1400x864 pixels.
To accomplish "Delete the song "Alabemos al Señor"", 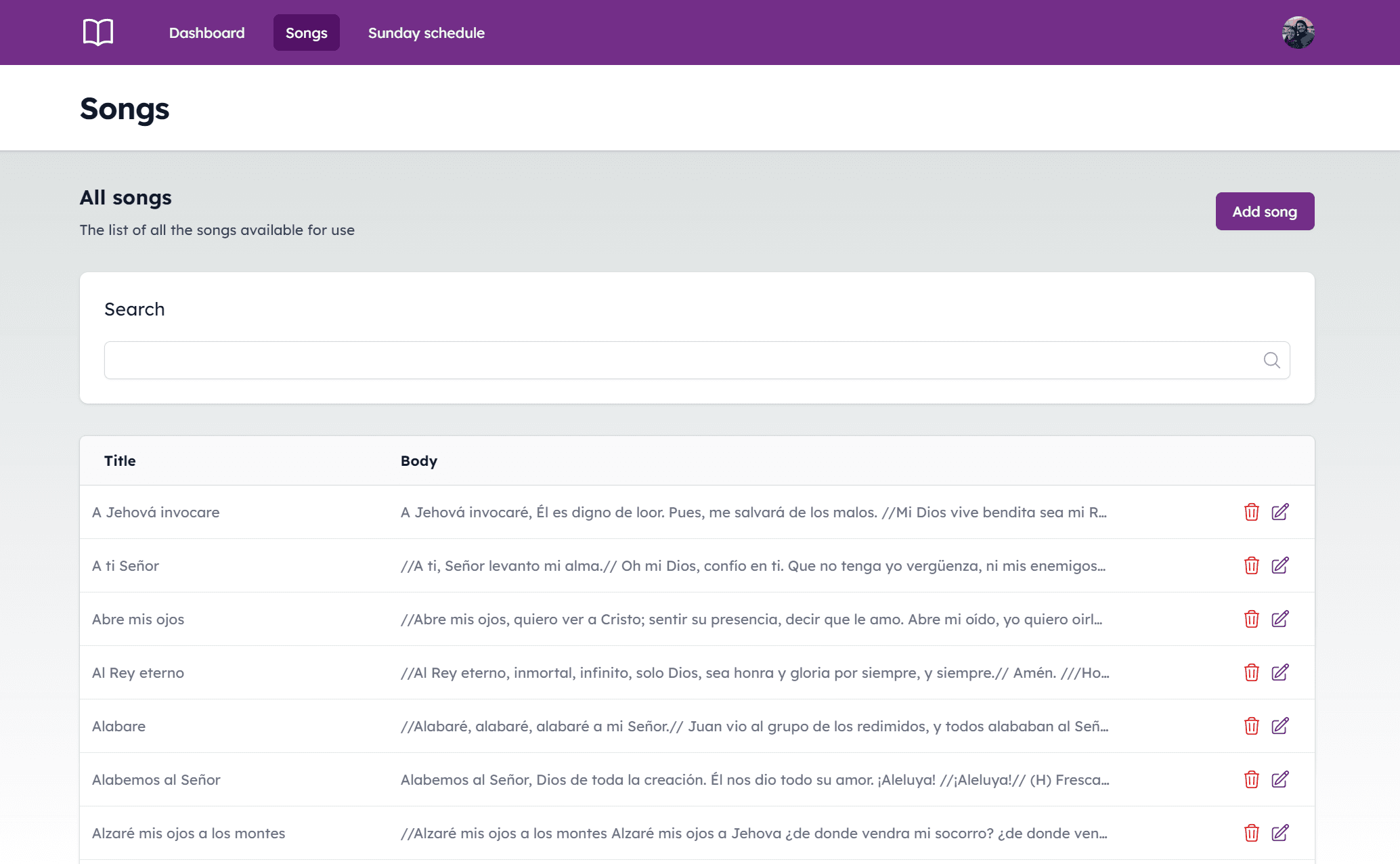I will coord(1251,779).
